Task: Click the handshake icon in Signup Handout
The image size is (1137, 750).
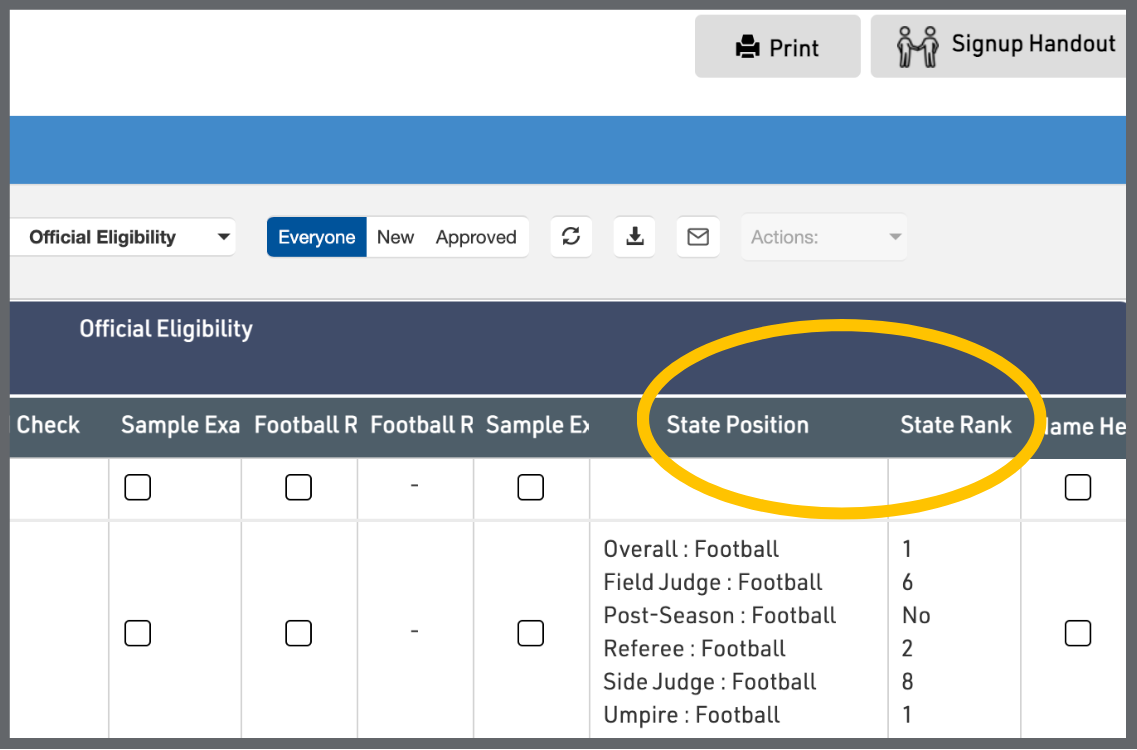Action: click(x=917, y=47)
